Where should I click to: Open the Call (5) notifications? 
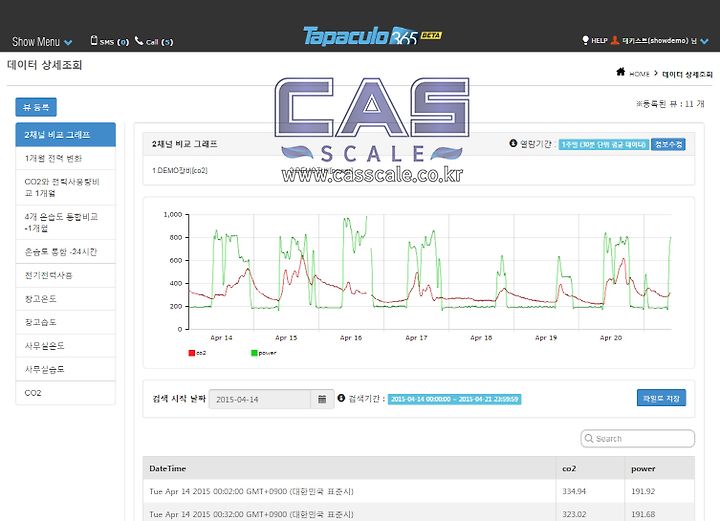(x=154, y=41)
